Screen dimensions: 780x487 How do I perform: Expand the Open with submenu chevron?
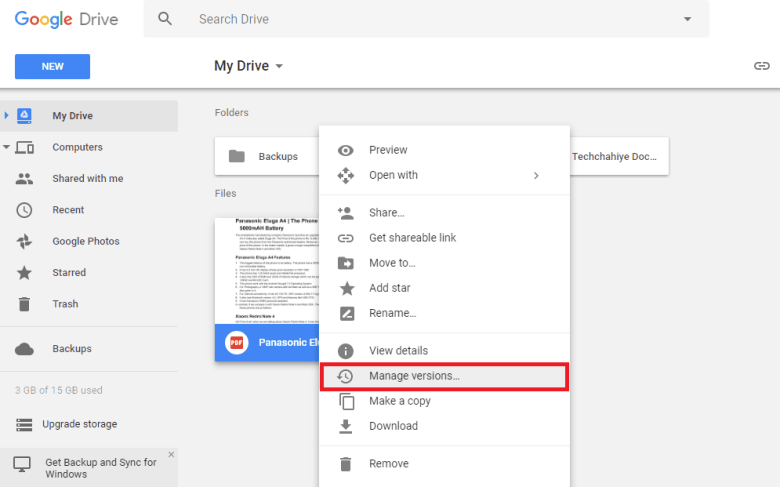(536, 176)
